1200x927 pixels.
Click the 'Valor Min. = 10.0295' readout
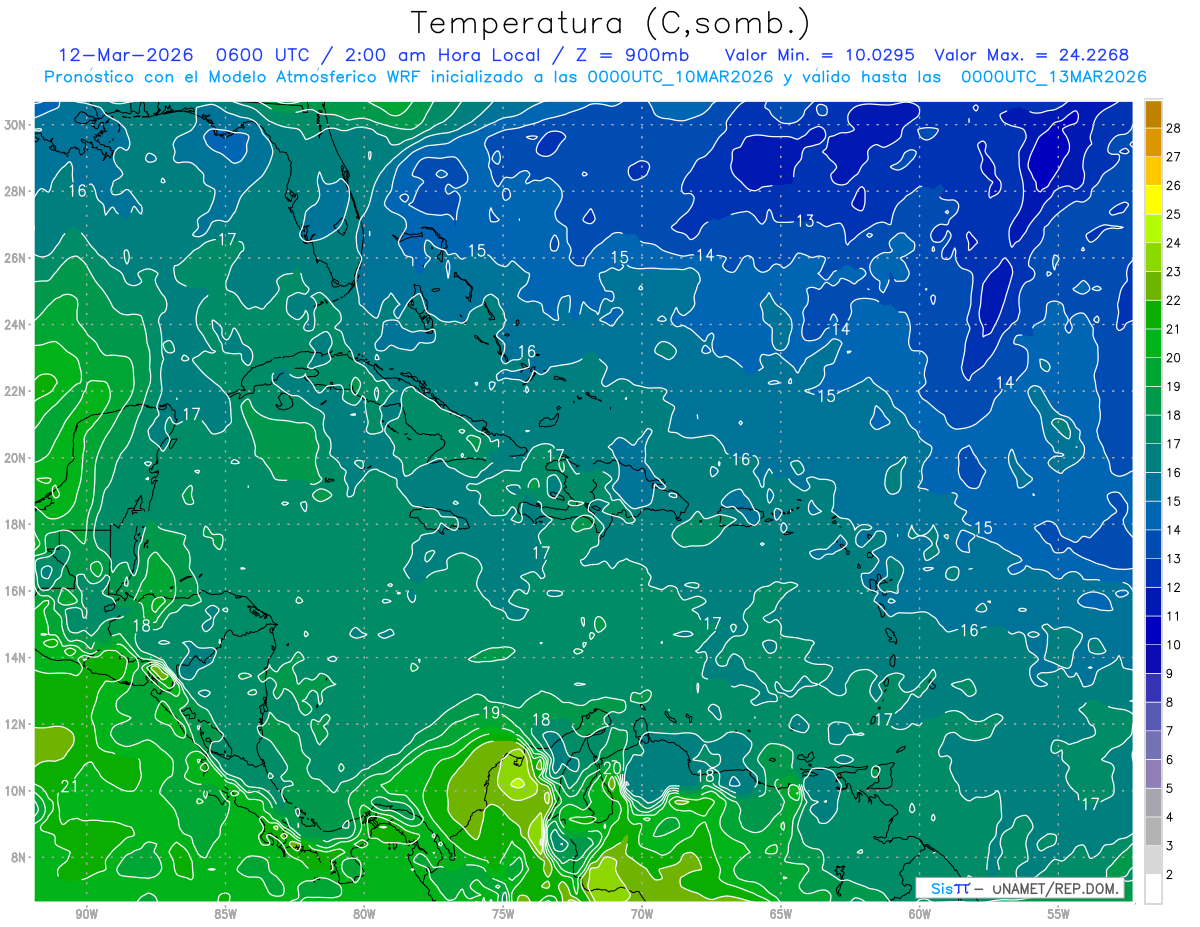[819, 55]
